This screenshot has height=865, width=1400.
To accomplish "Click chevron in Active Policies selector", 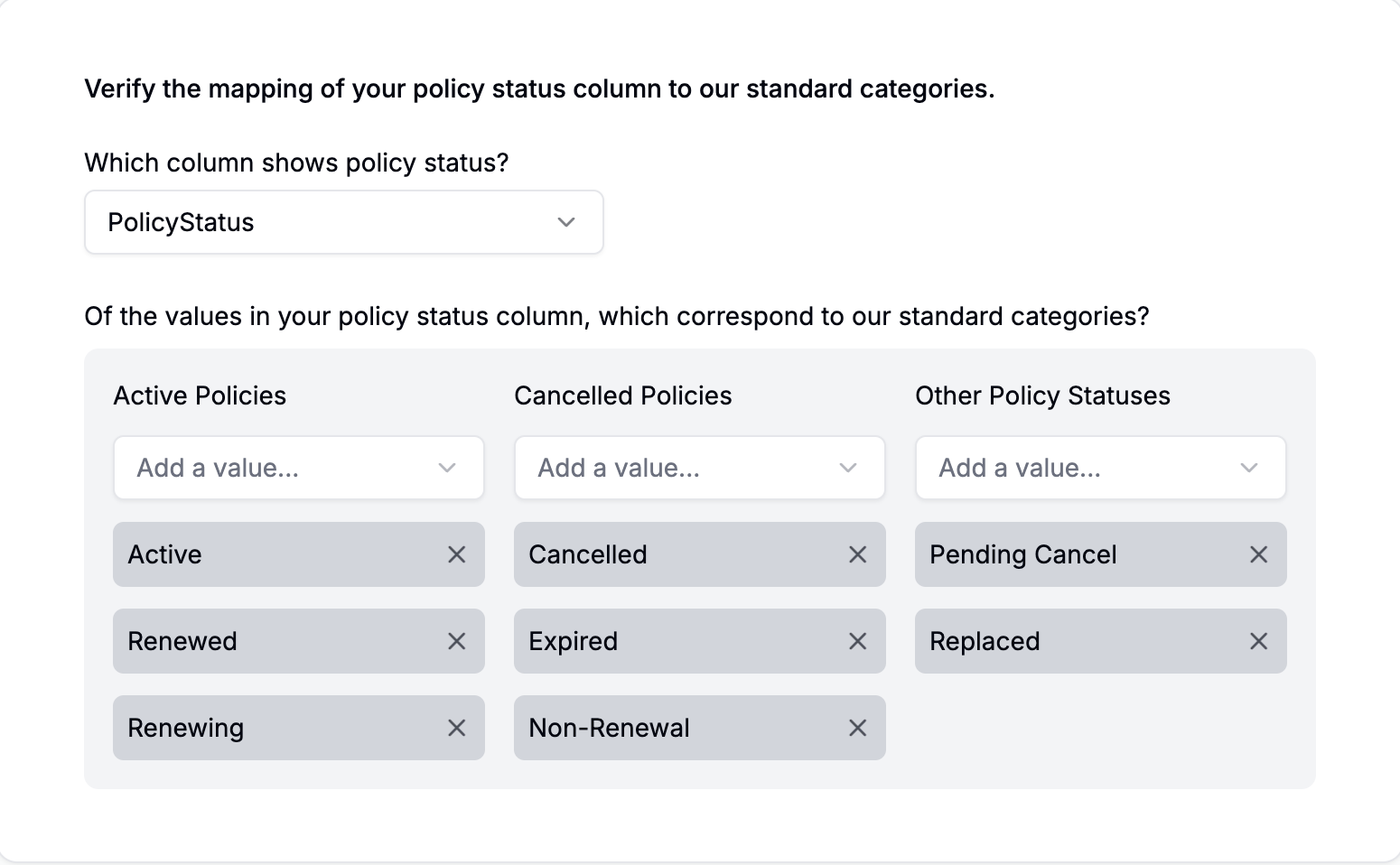I will point(447,468).
